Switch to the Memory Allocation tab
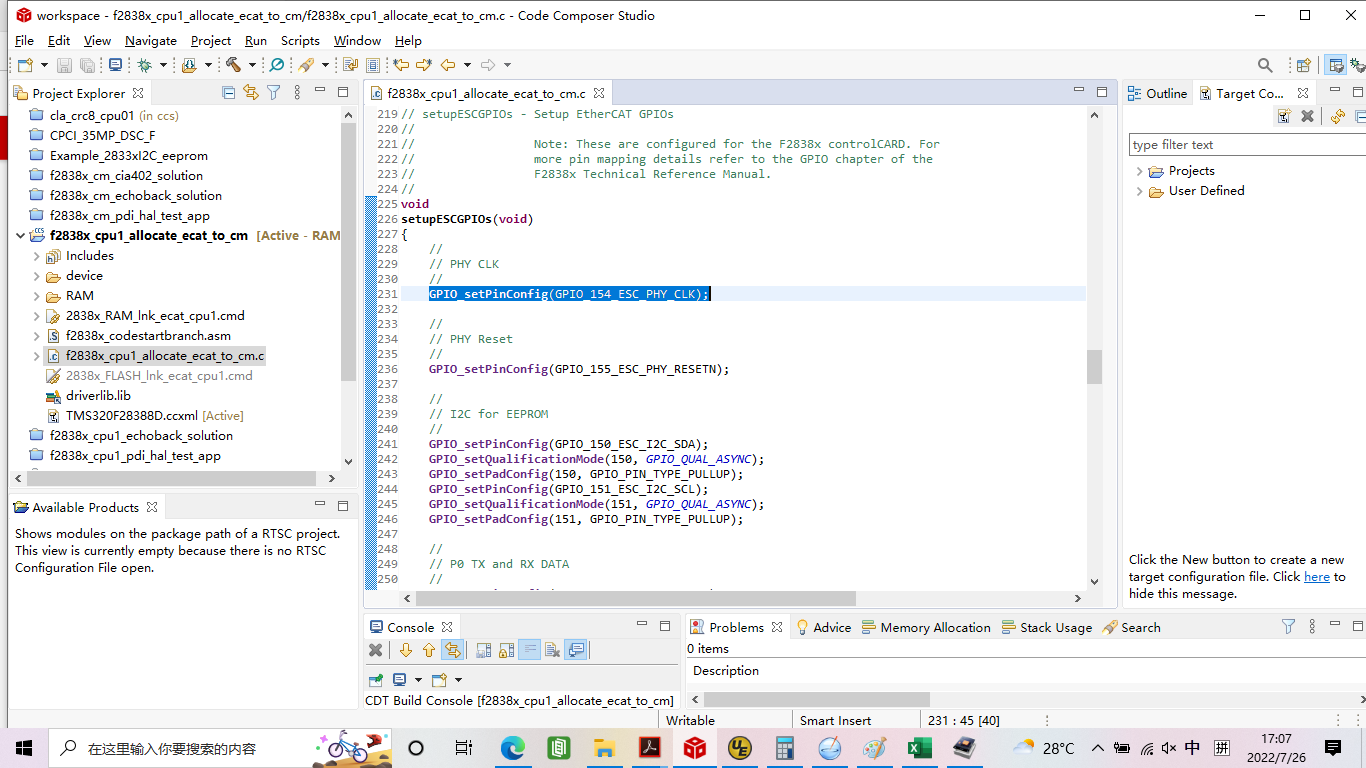 926,627
